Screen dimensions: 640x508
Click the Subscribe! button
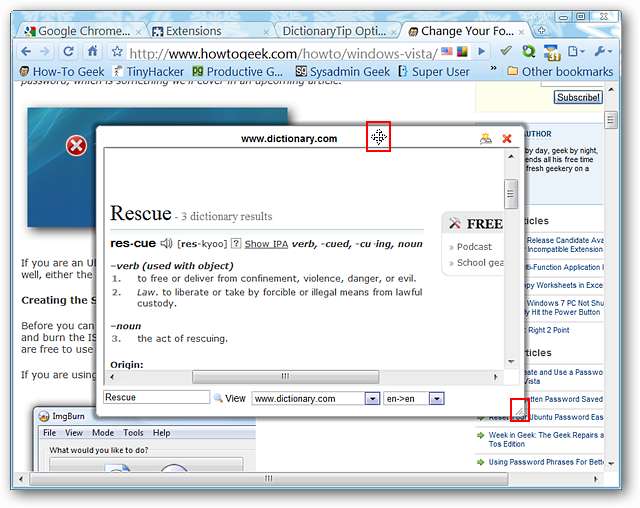[x=578, y=97]
